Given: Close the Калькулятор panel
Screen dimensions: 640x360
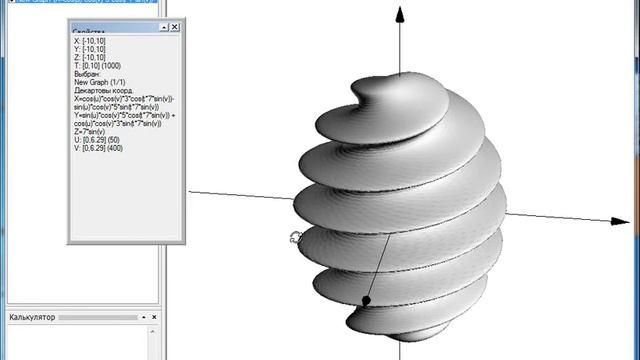Looking at the screenshot, I should (154, 317).
